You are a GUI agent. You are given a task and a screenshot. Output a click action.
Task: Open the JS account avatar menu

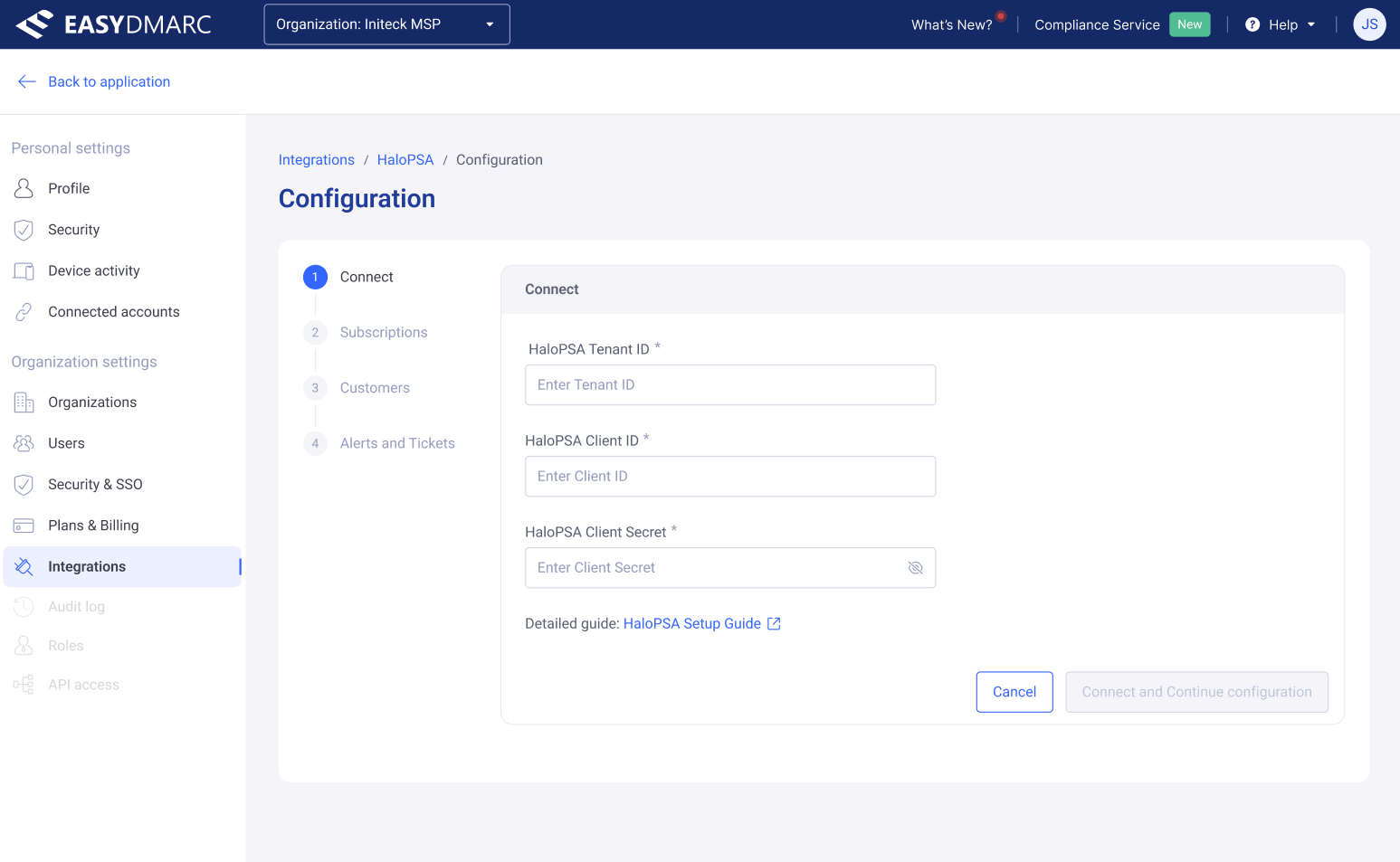pos(1369,24)
